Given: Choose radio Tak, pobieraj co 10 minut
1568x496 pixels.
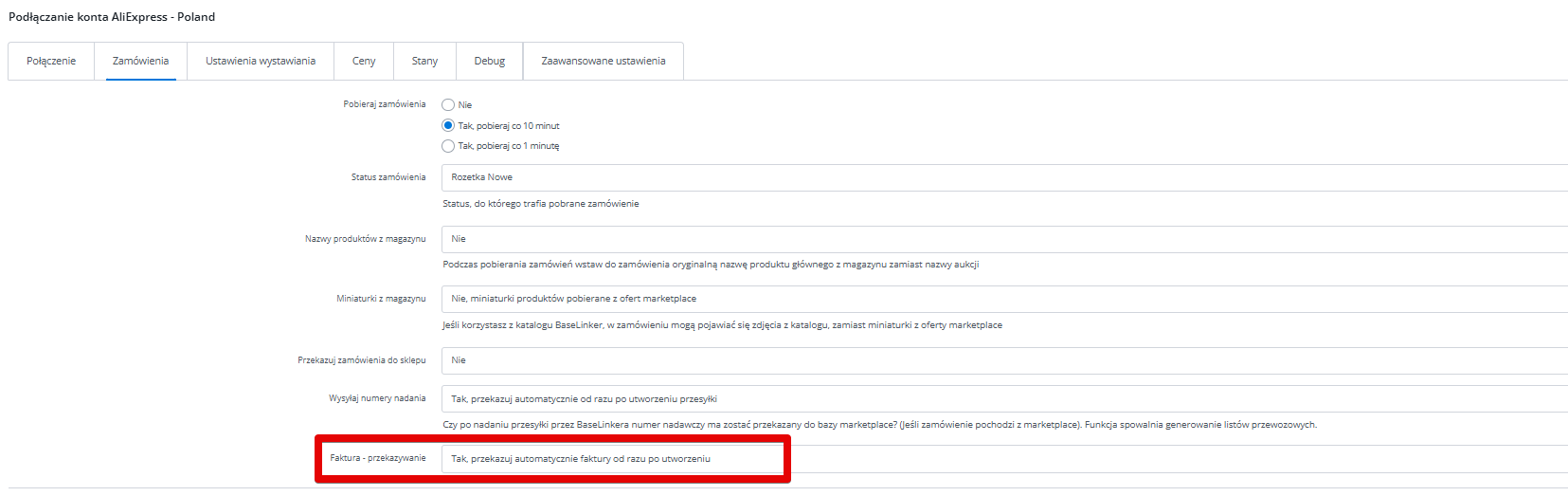Looking at the screenshot, I should 448,125.
